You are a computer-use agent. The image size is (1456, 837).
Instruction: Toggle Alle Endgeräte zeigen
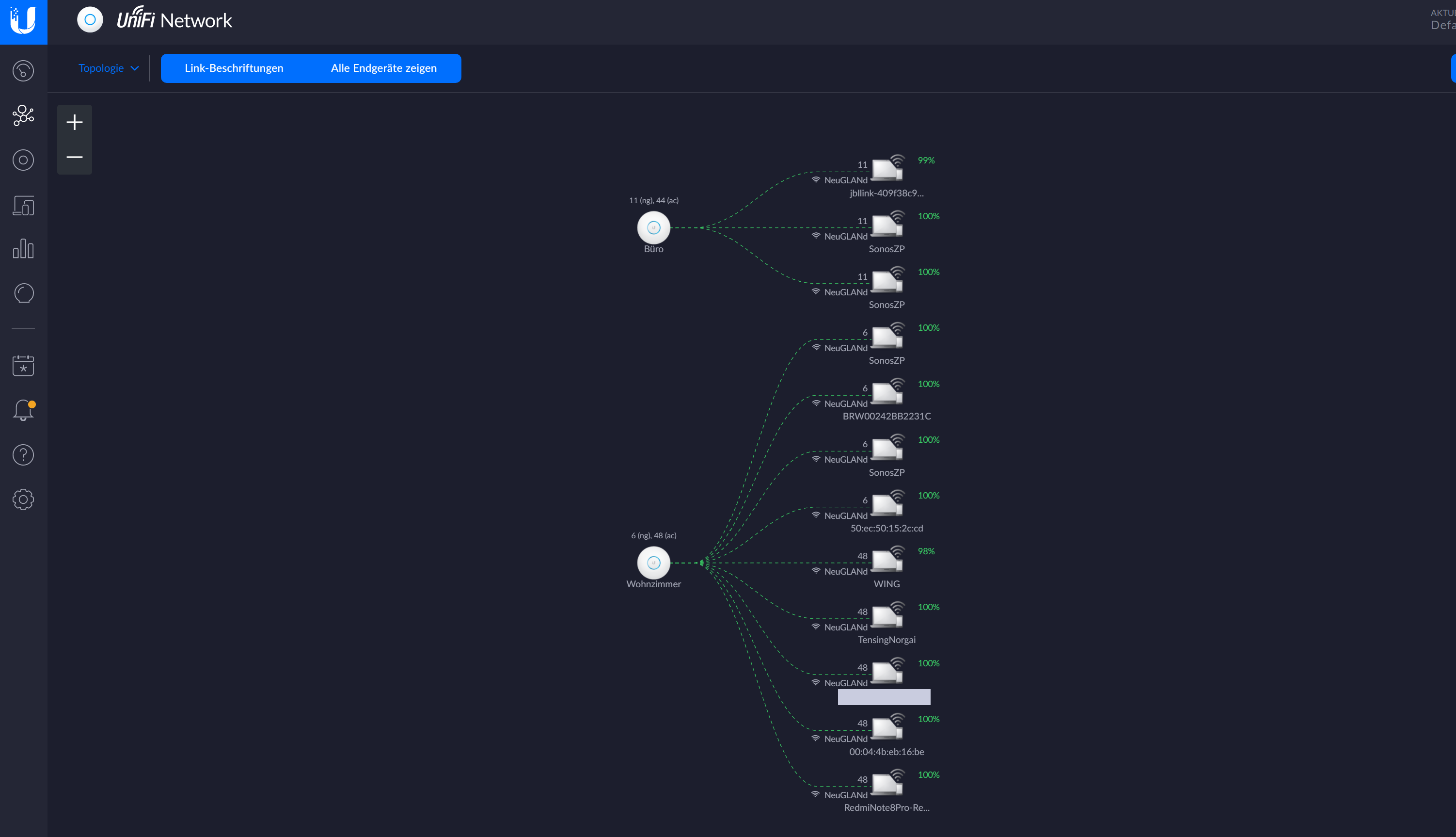[x=383, y=68]
